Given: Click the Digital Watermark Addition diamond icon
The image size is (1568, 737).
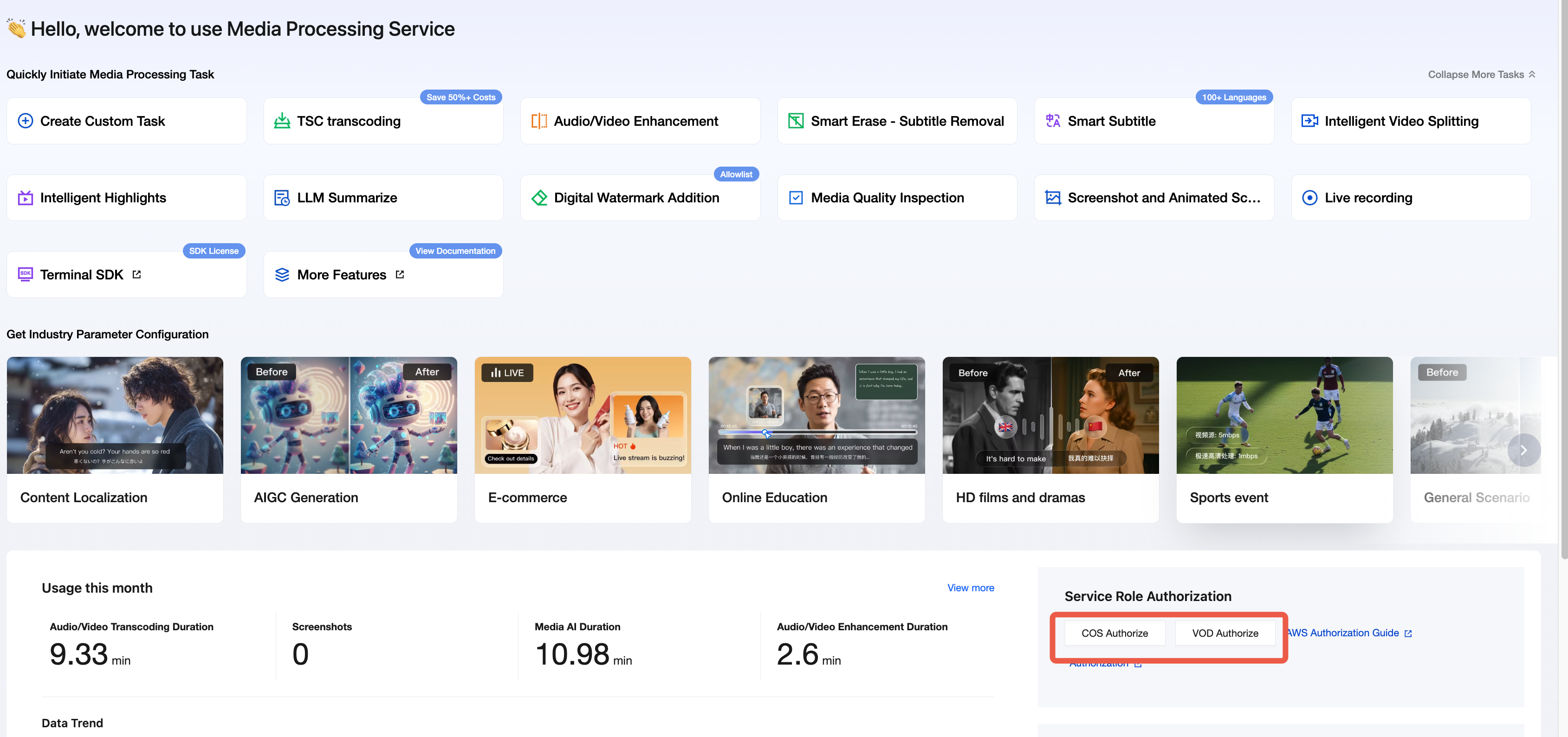Looking at the screenshot, I should click(539, 198).
